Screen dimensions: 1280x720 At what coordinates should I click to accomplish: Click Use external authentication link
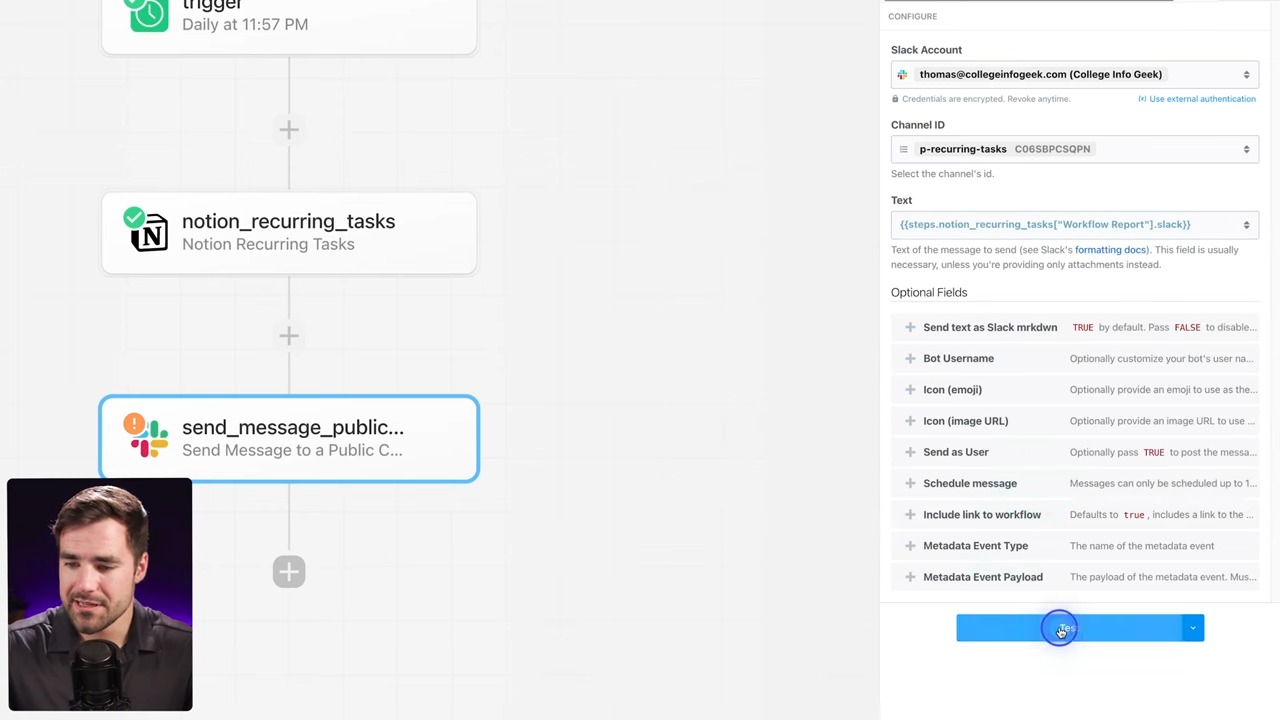pyautogui.click(x=1201, y=99)
